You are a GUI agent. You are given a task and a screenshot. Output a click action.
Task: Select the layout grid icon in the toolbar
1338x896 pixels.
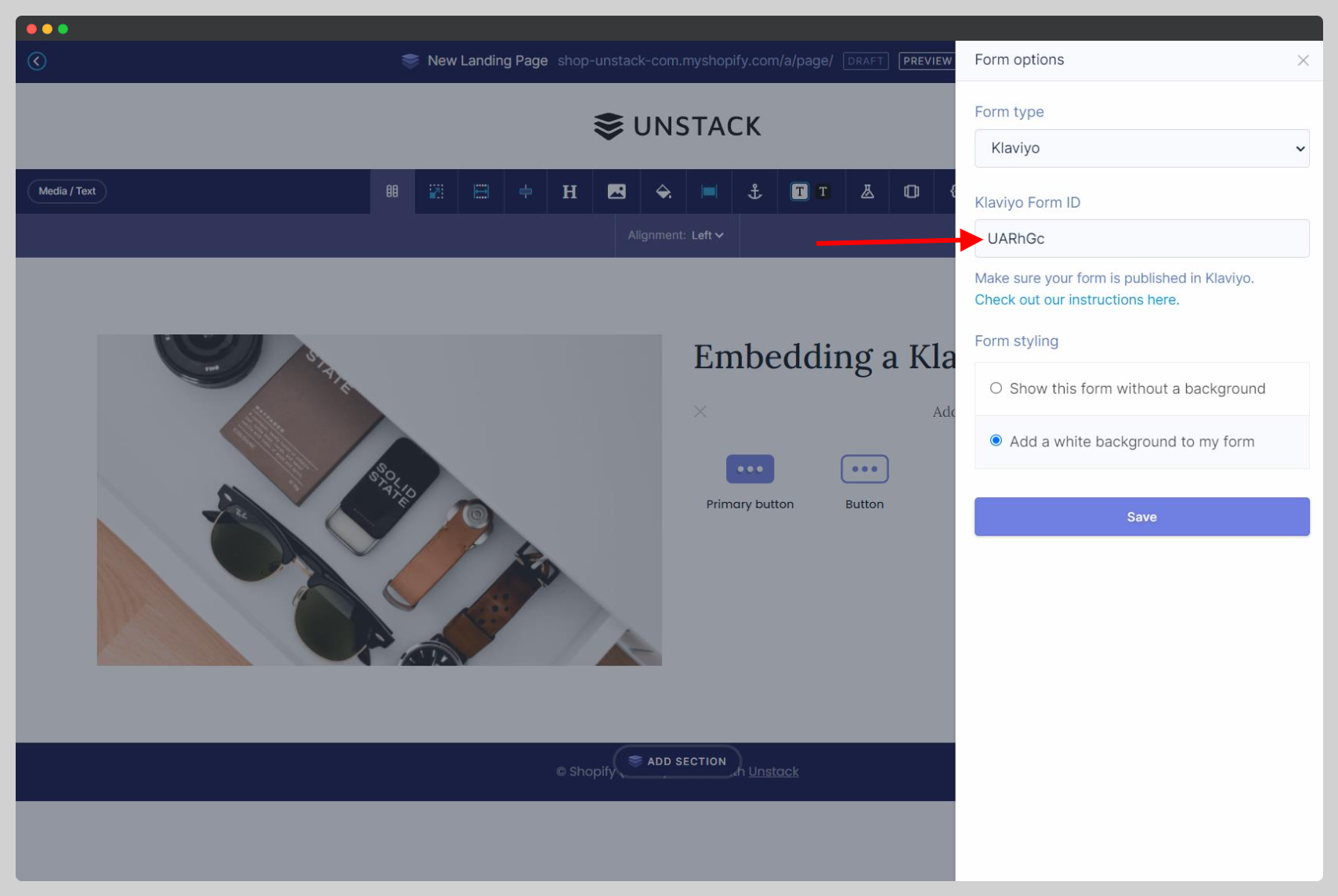pos(392,191)
